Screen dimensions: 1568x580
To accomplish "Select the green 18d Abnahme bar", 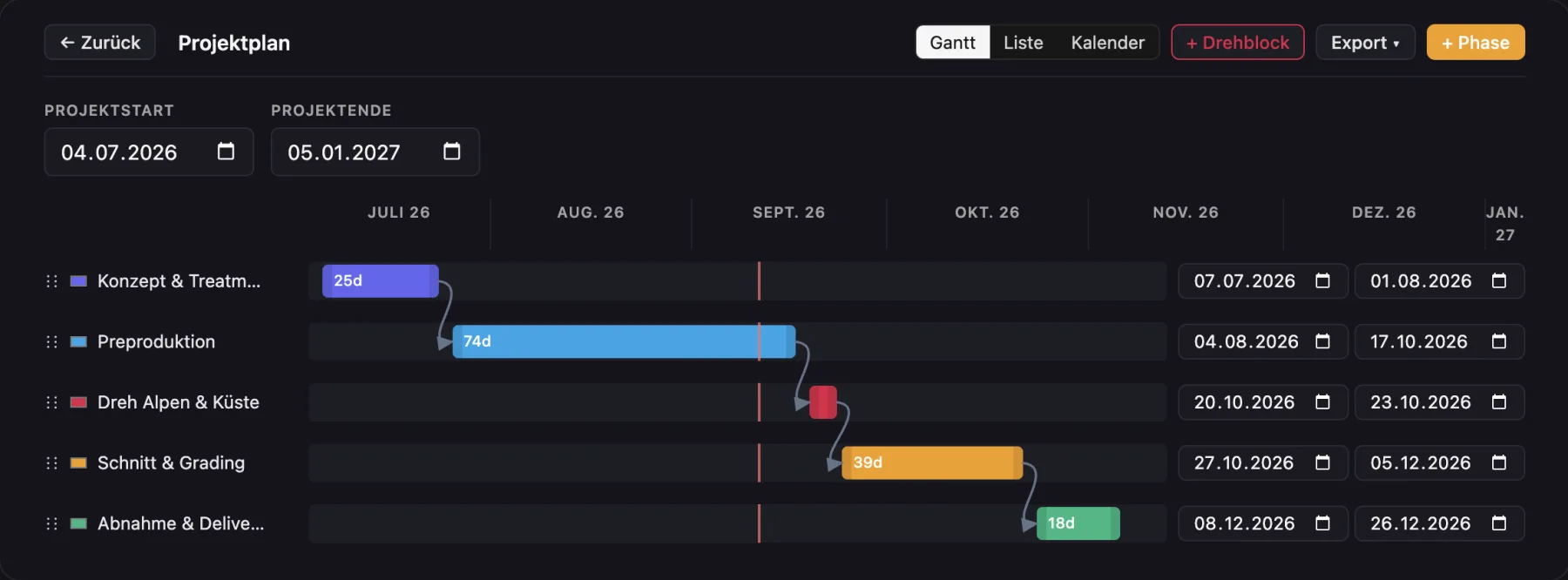I will click(1078, 523).
